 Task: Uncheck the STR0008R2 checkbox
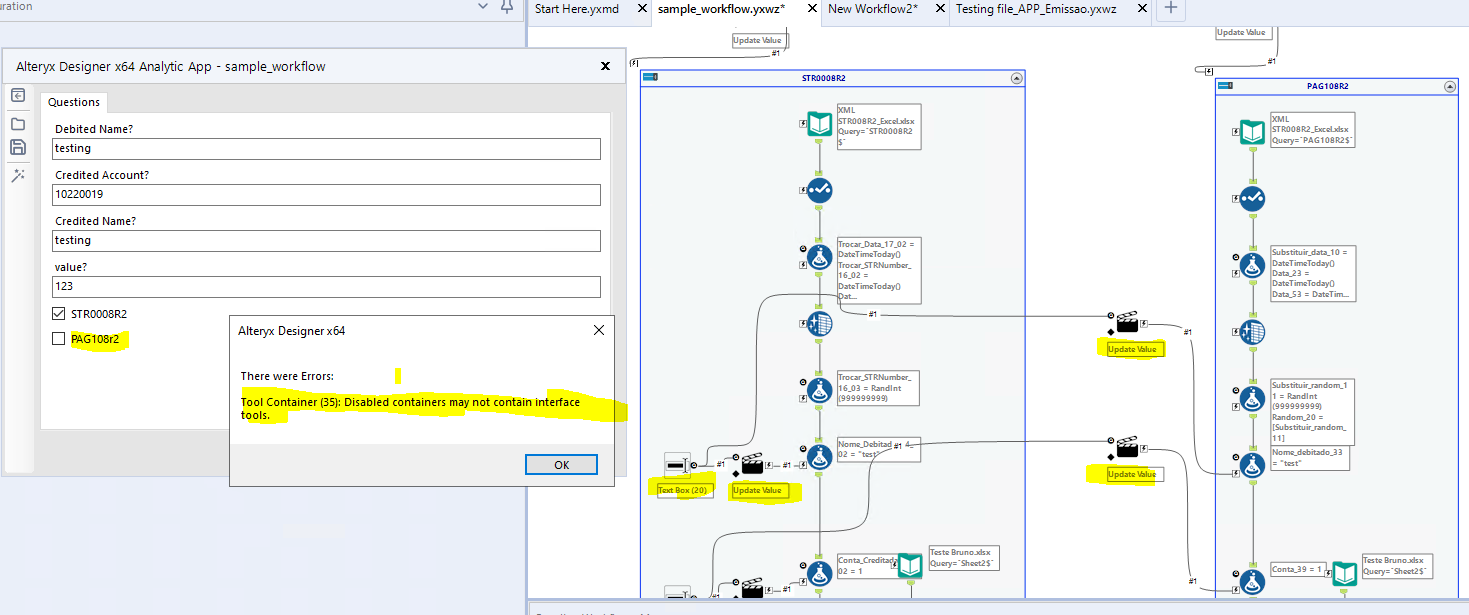tap(58, 313)
